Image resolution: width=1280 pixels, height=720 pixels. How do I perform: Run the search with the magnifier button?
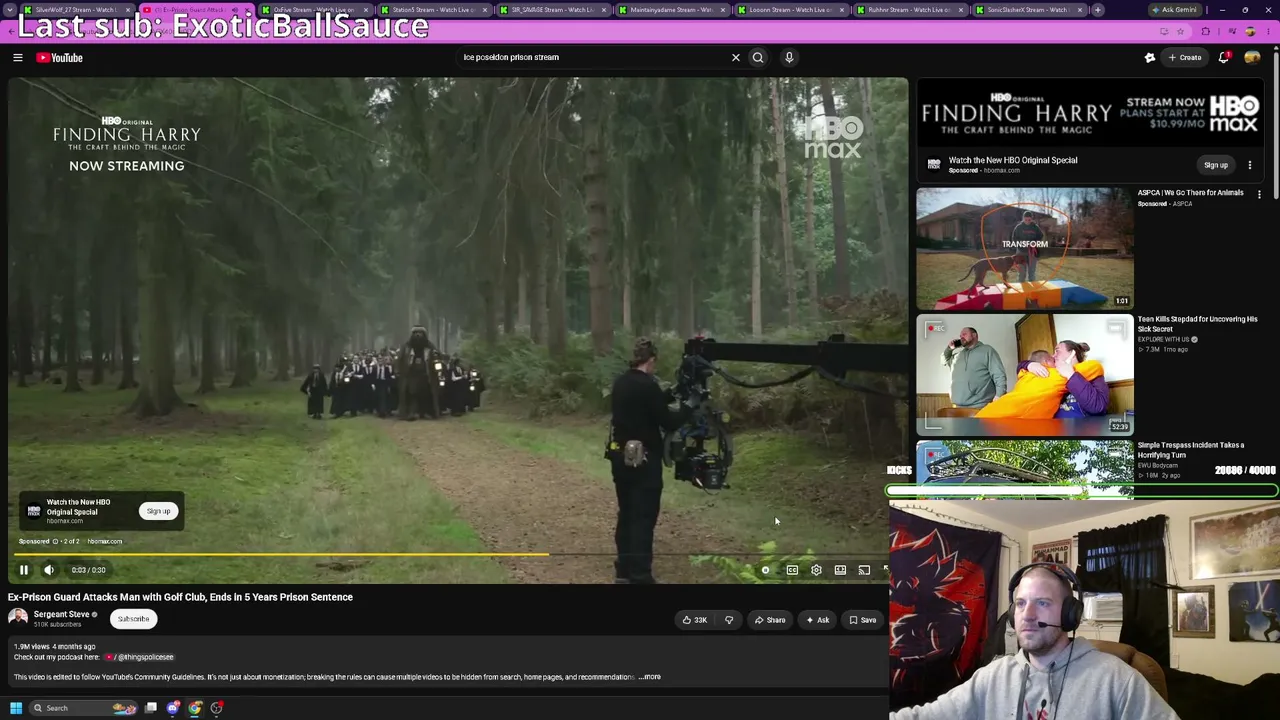758,57
